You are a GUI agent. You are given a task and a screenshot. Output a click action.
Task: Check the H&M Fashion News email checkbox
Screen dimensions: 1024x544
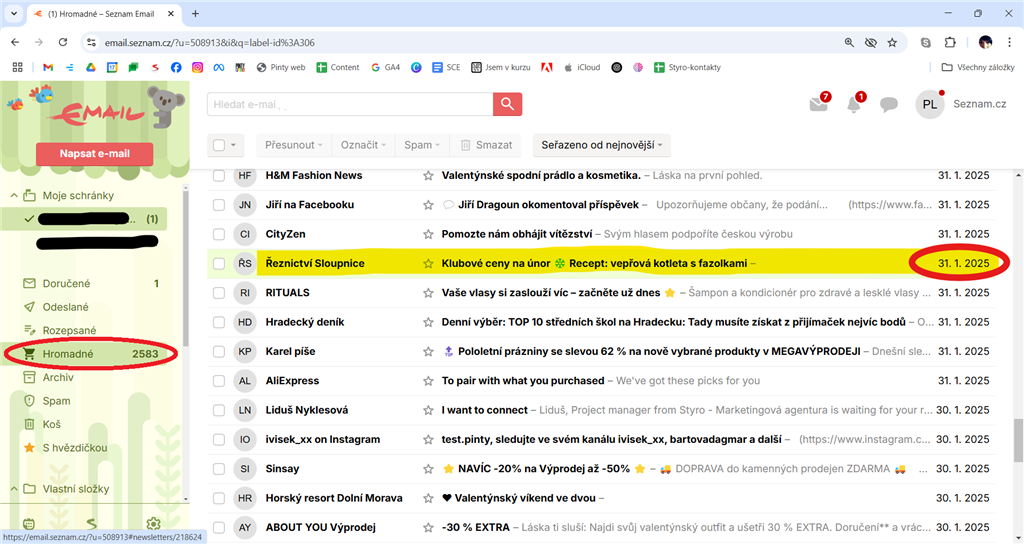coord(219,176)
